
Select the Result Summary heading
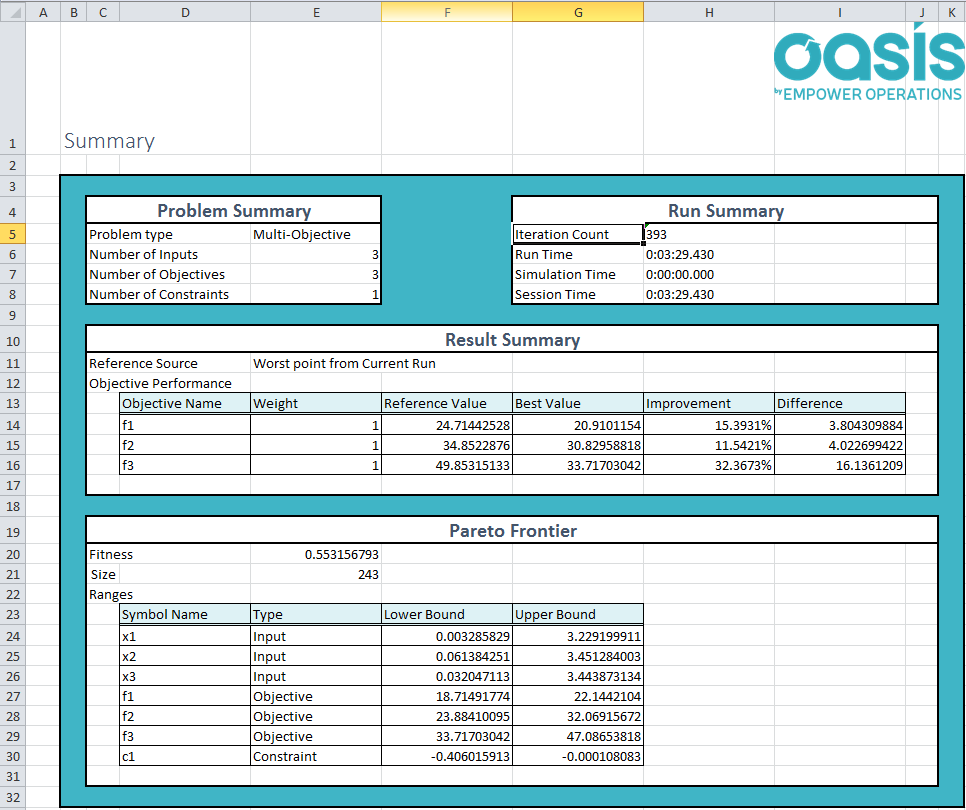click(x=513, y=339)
